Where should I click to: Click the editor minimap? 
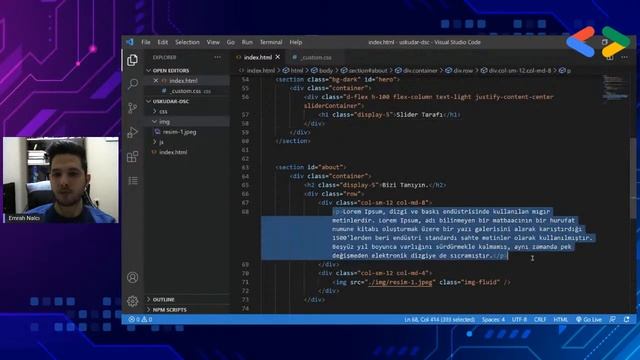(615, 87)
